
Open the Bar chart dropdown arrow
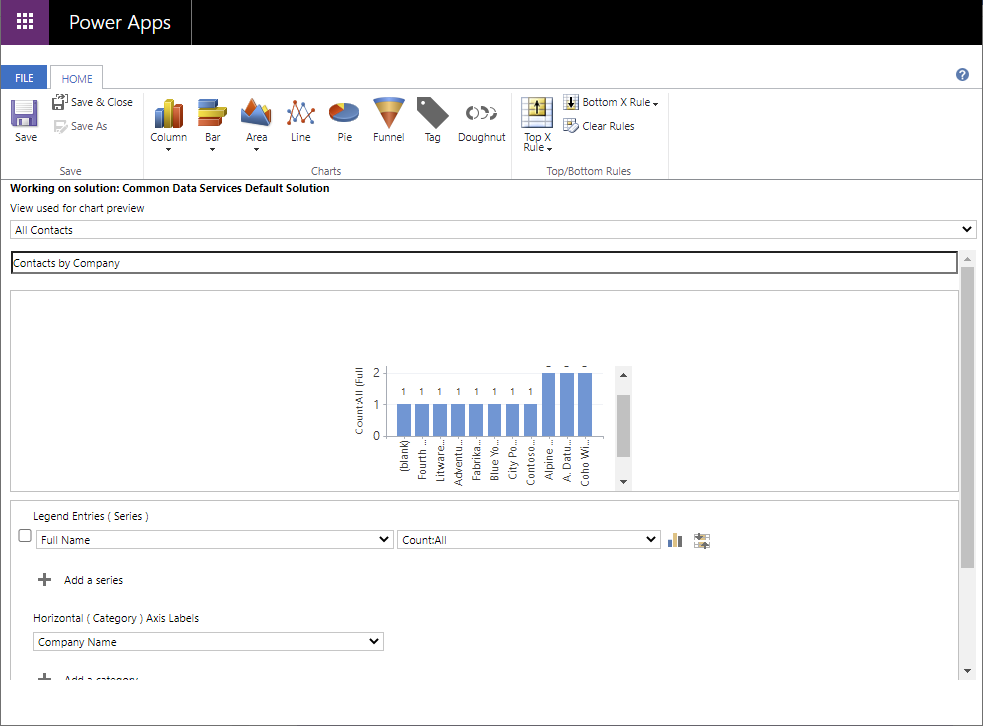pyautogui.click(x=213, y=149)
